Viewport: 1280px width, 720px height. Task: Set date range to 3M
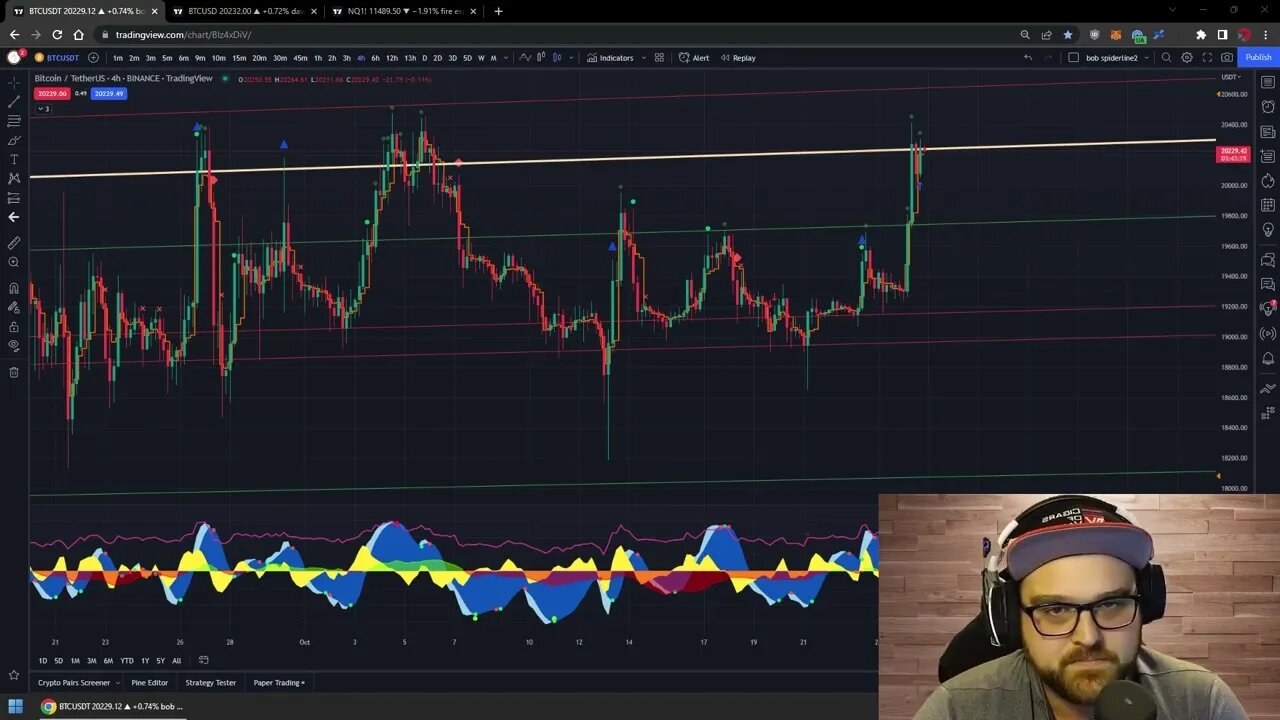tap(91, 661)
